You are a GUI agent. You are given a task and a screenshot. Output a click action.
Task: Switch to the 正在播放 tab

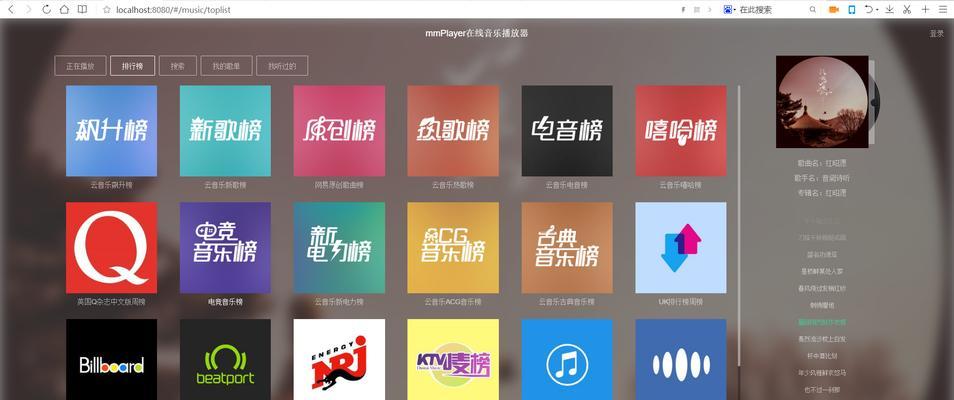tap(80, 66)
